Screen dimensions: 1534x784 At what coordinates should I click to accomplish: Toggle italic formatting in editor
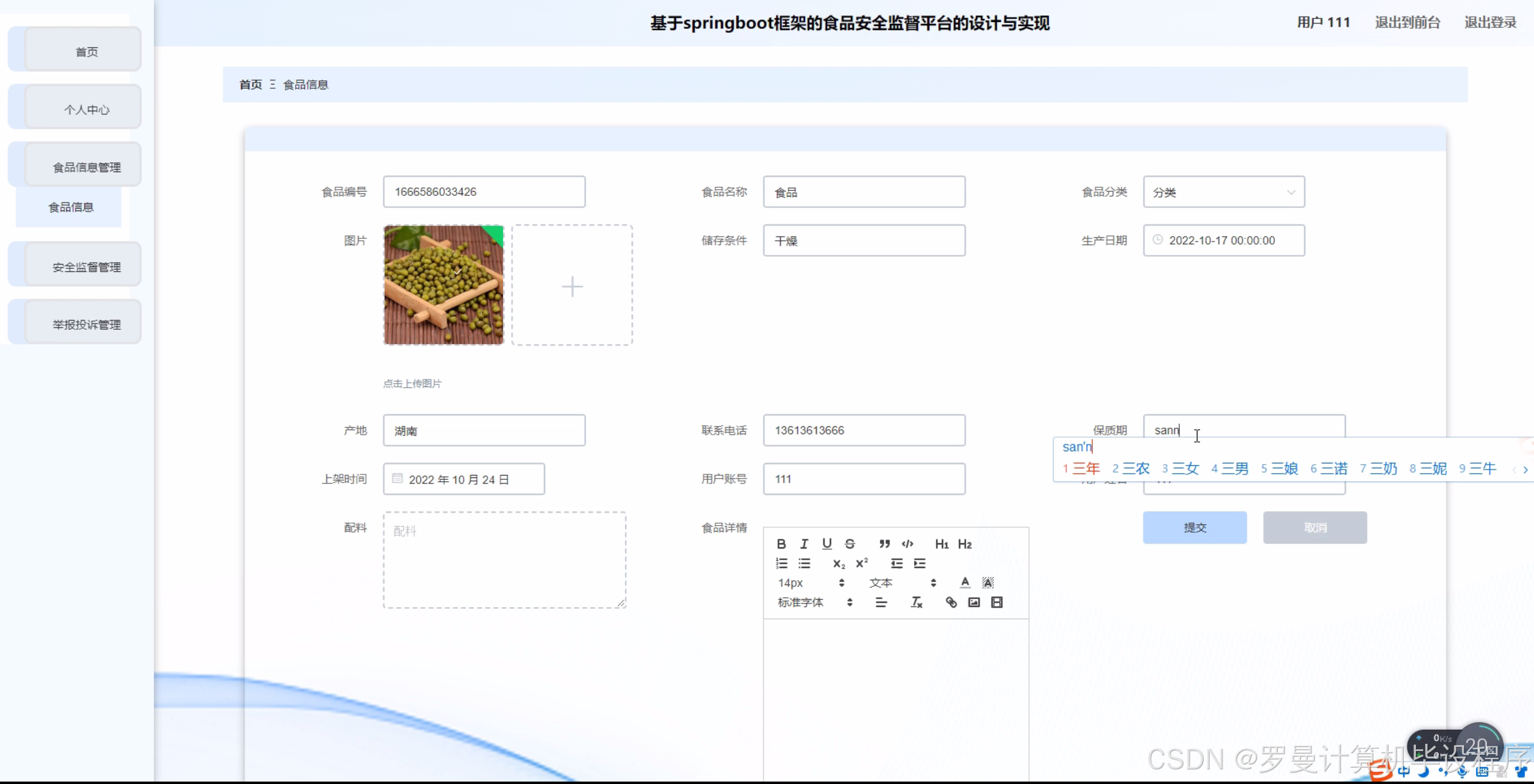click(804, 544)
